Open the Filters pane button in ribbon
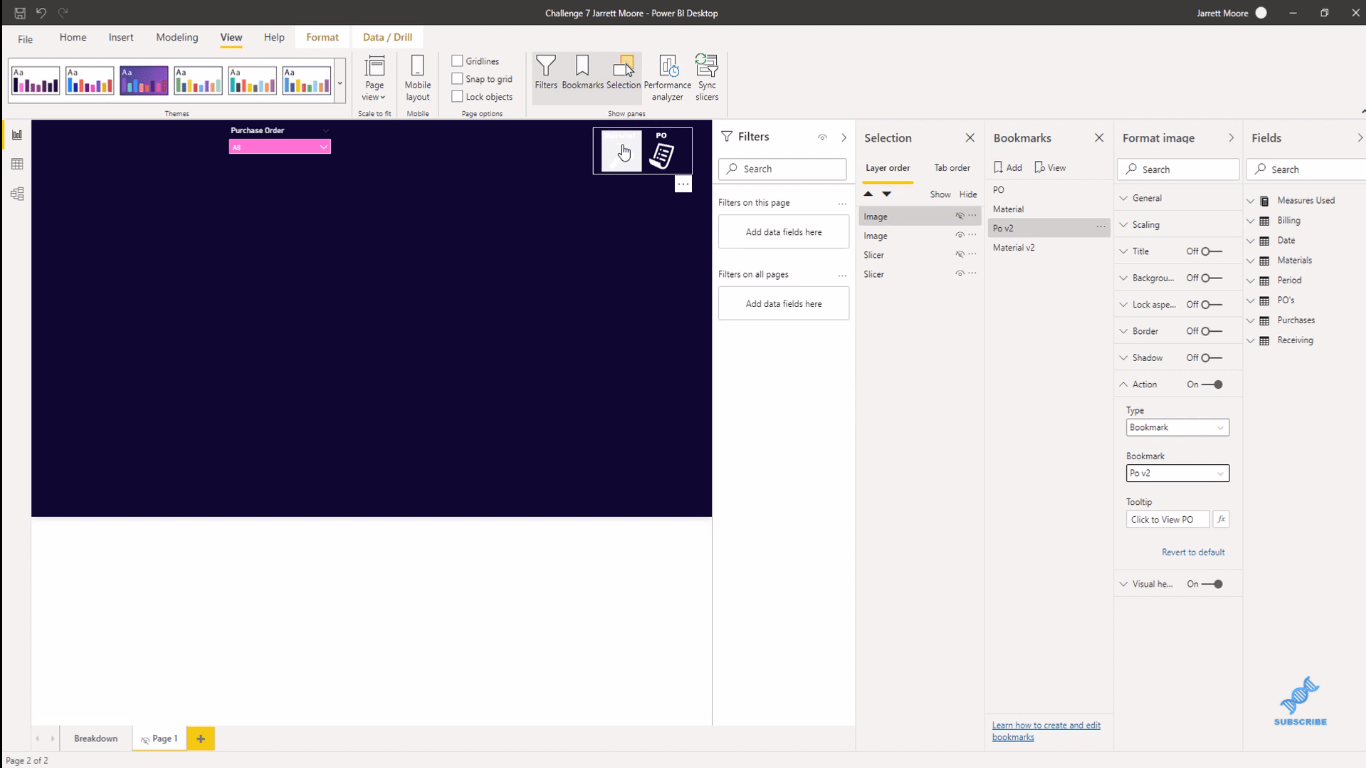The image size is (1366, 768). 546,73
